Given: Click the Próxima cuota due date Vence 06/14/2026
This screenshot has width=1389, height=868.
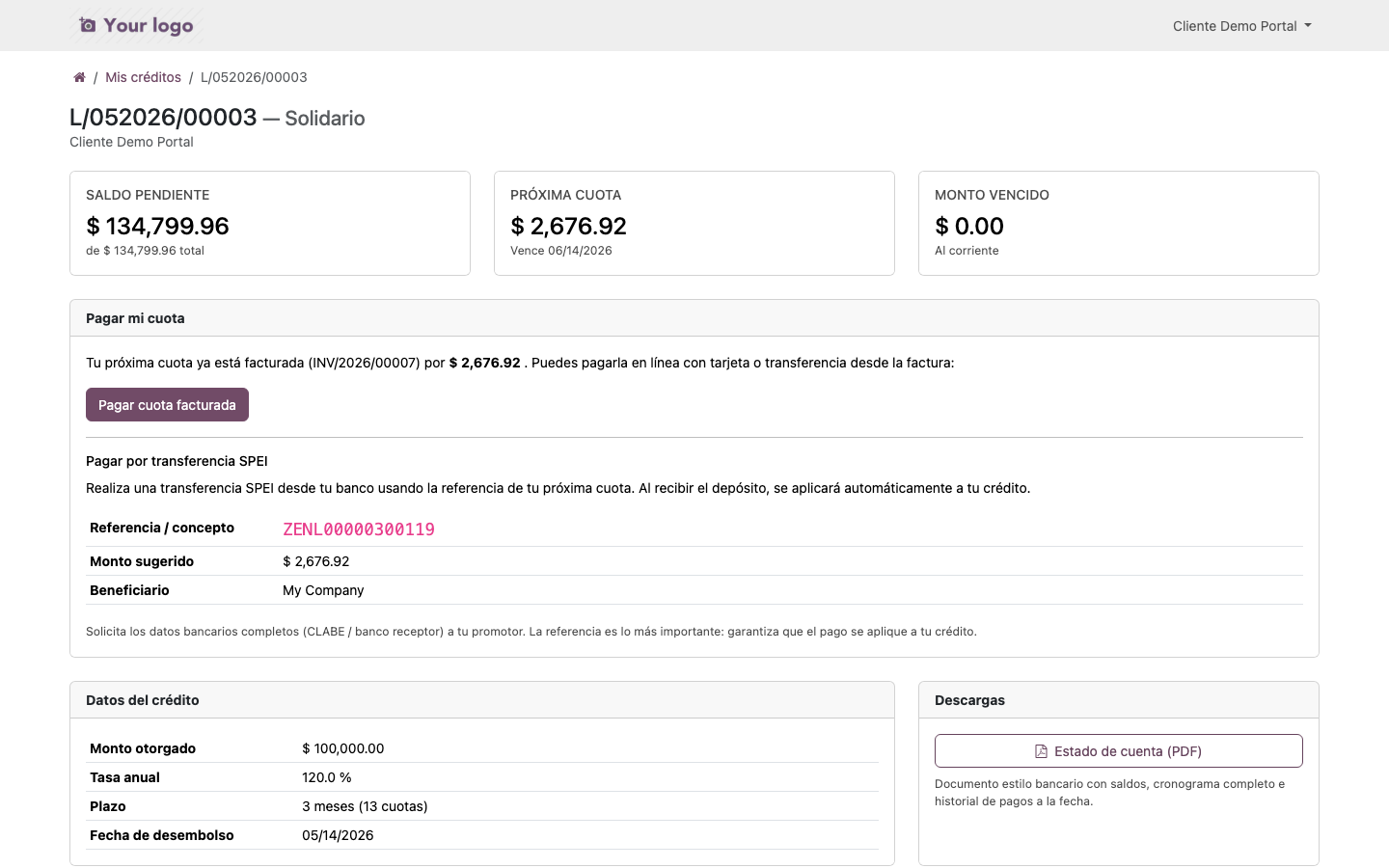Looking at the screenshot, I should point(561,251).
